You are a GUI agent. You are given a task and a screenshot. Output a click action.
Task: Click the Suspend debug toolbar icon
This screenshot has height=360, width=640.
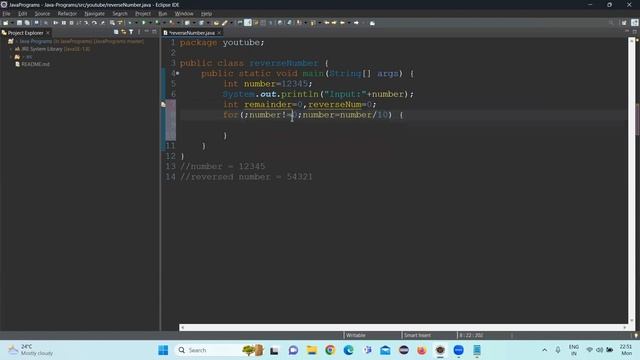[x=64, y=23]
